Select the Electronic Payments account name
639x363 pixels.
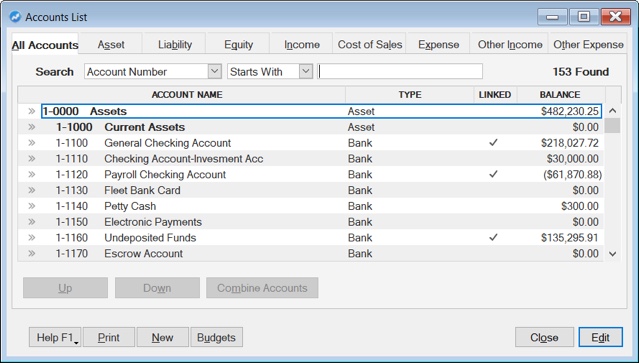(x=153, y=222)
